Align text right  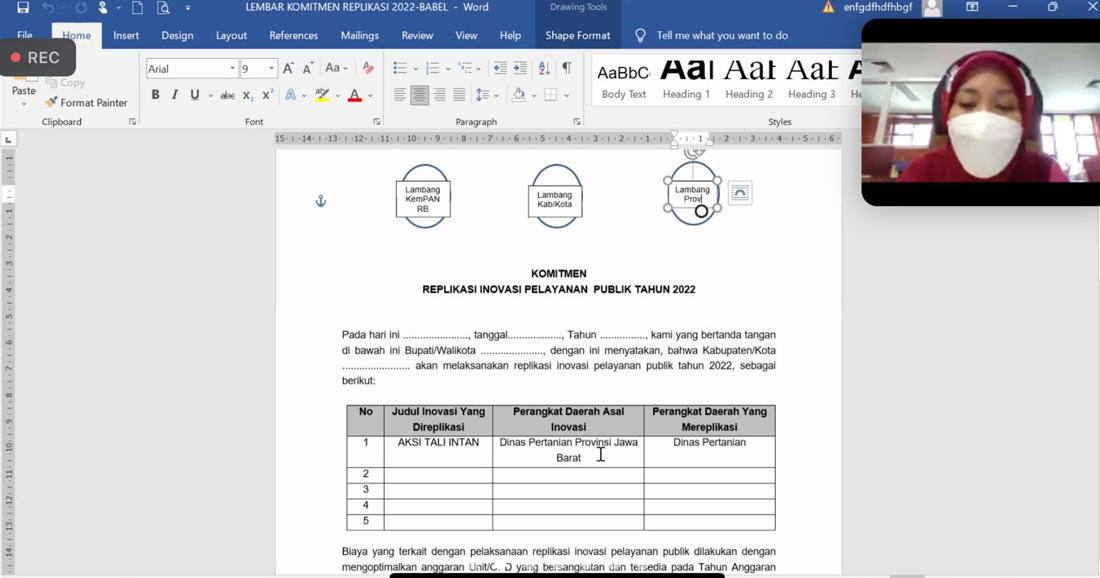tap(440, 95)
